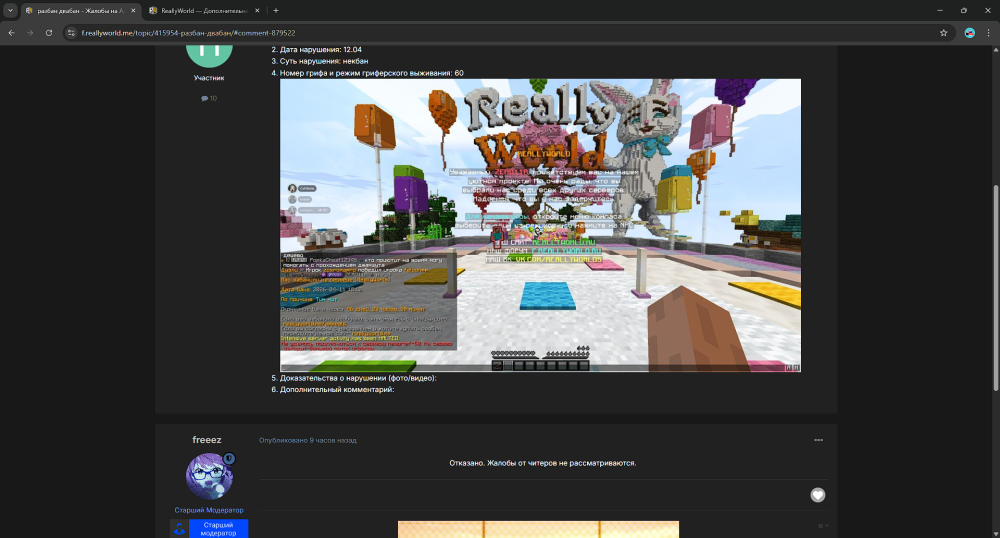
Task: Click the site info icon in address bar
Action: (x=71, y=32)
